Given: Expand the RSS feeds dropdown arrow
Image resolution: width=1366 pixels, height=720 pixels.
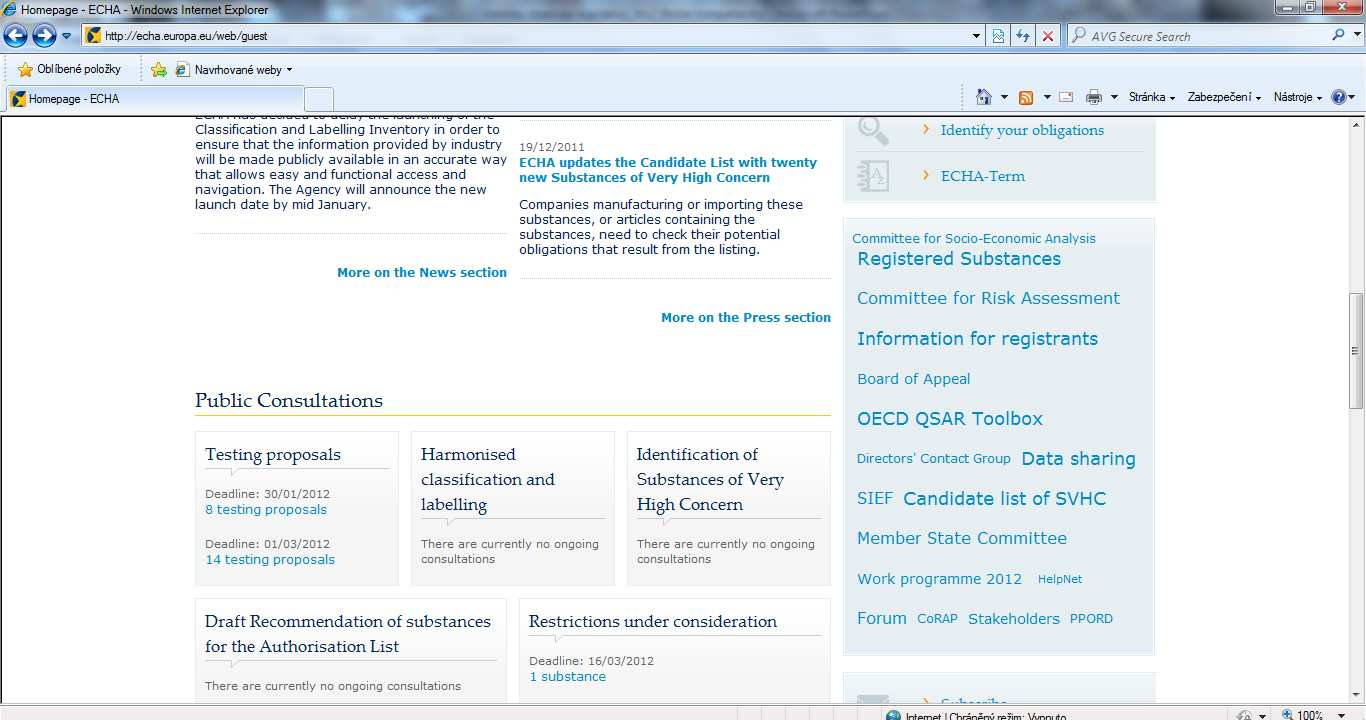Looking at the screenshot, I should [1047, 98].
